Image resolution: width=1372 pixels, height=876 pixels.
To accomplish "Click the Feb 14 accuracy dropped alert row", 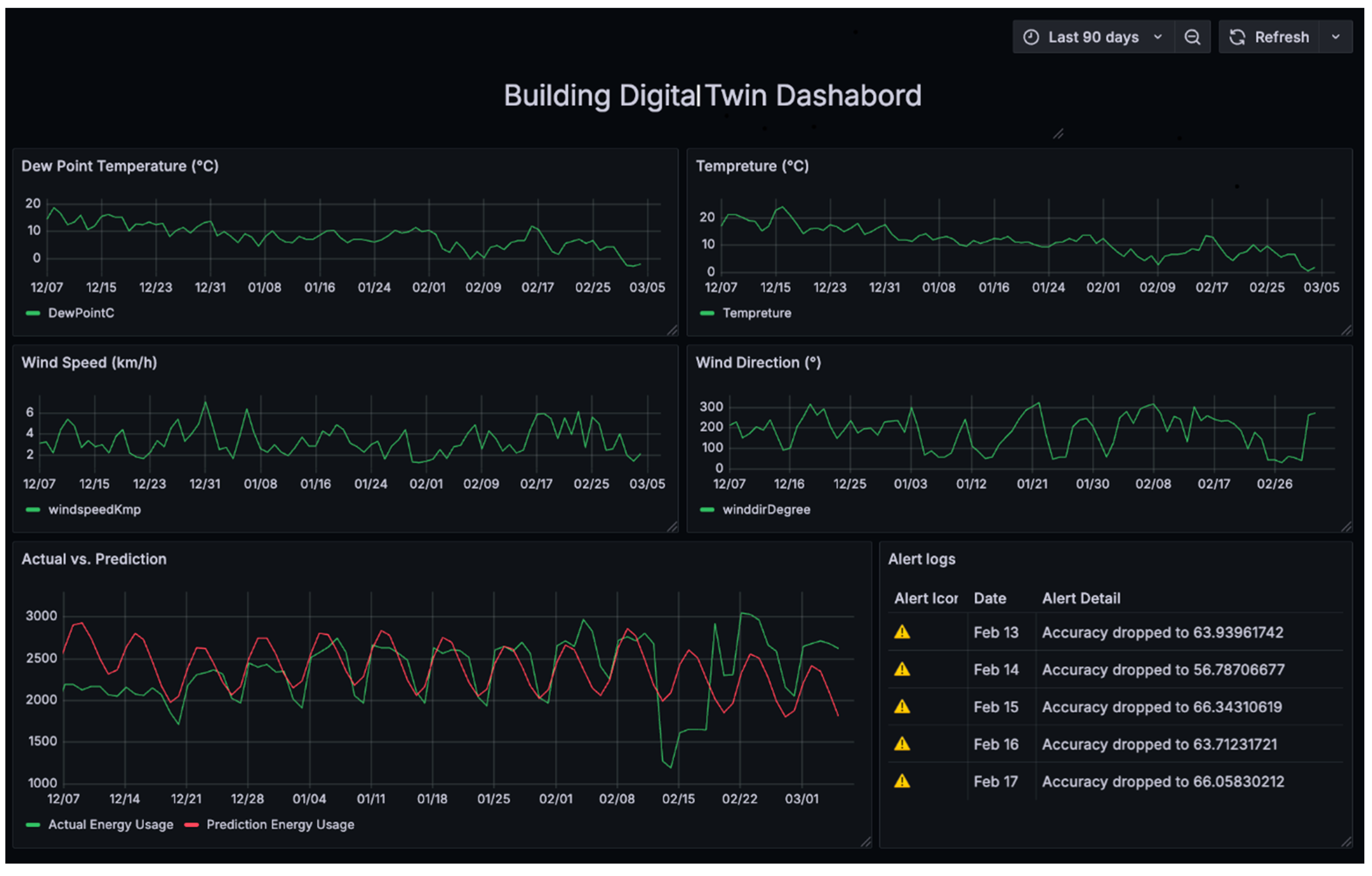I will point(1163,669).
